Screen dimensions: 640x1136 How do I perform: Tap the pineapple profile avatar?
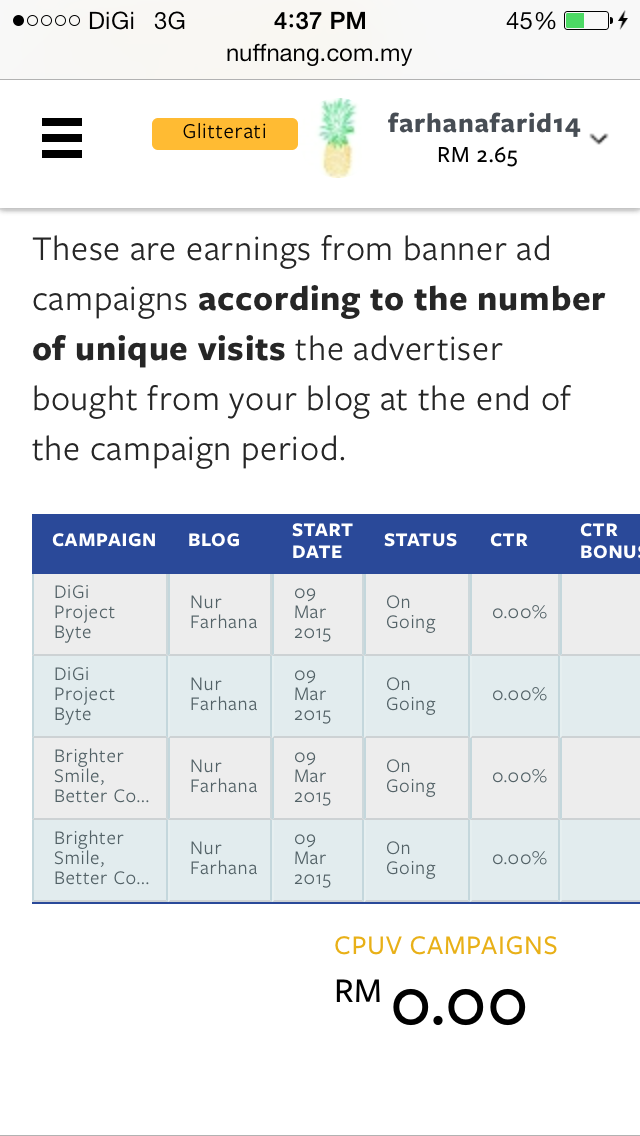click(x=337, y=138)
